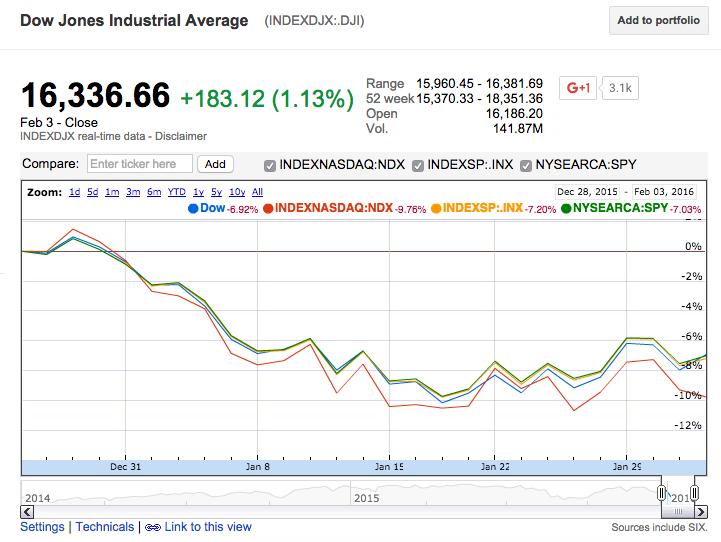Select the (INDEXDJX:.DJI) ticker symbol
Image resolution: width=721 pixels, height=542 pixels.
(314, 21)
